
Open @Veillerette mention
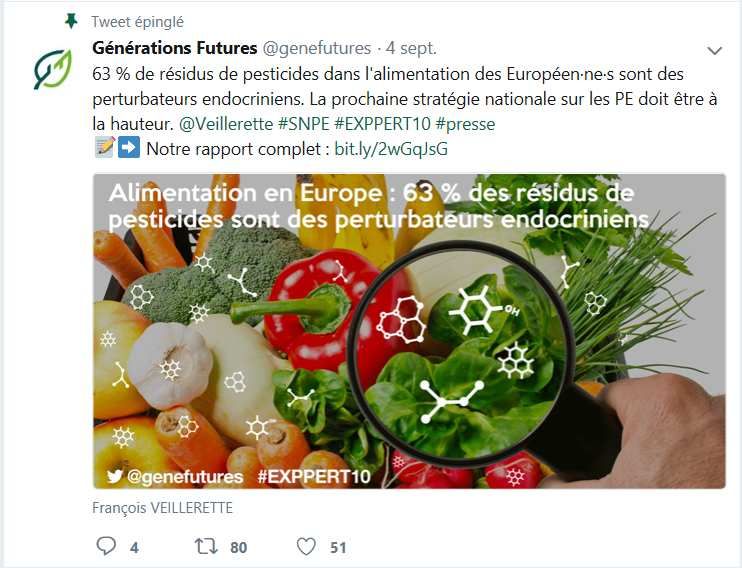226,124
